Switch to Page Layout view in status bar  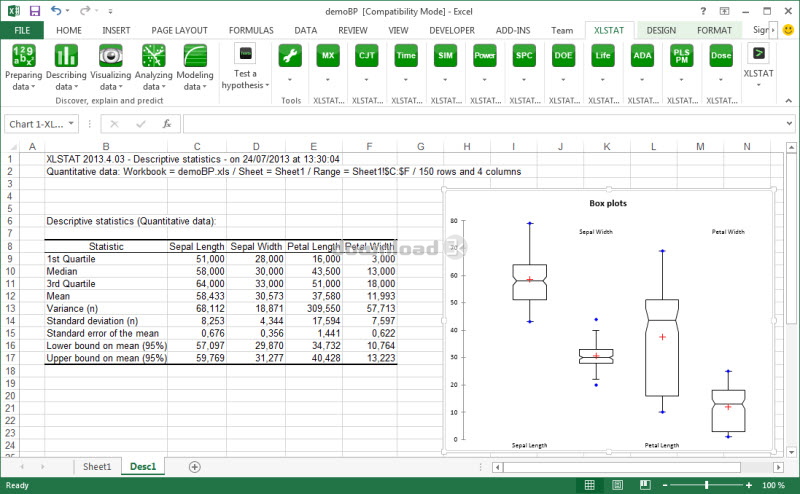[617, 485]
